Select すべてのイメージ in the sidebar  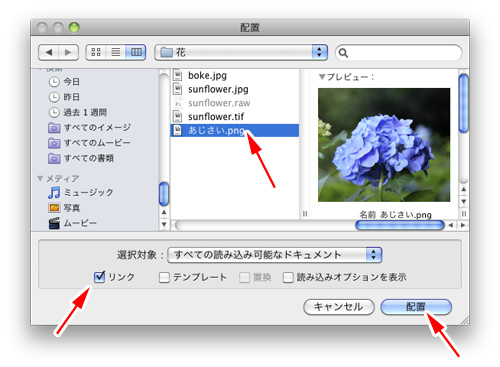click(97, 127)
